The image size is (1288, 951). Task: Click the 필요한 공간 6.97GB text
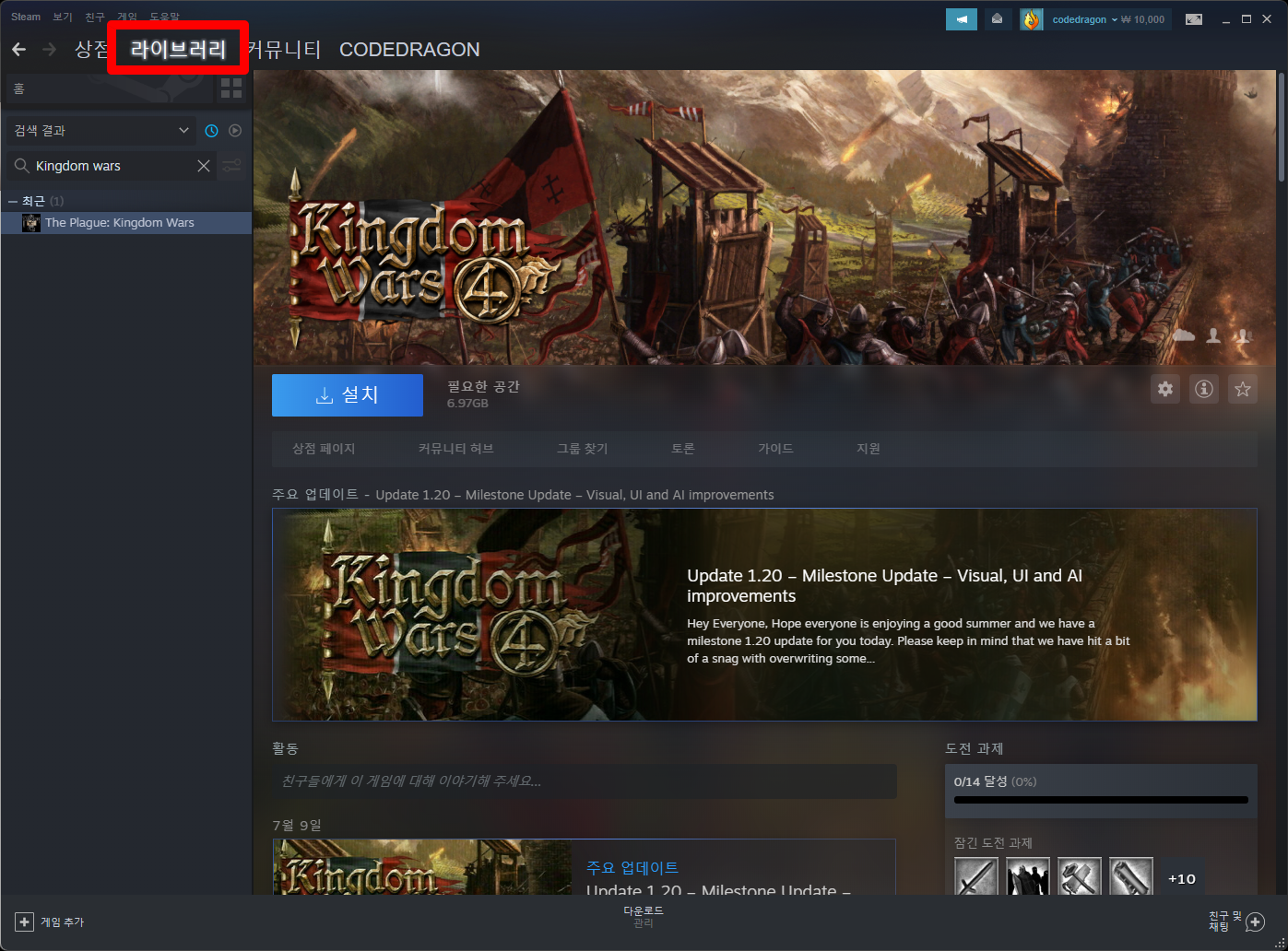click(x=483, y=394)
